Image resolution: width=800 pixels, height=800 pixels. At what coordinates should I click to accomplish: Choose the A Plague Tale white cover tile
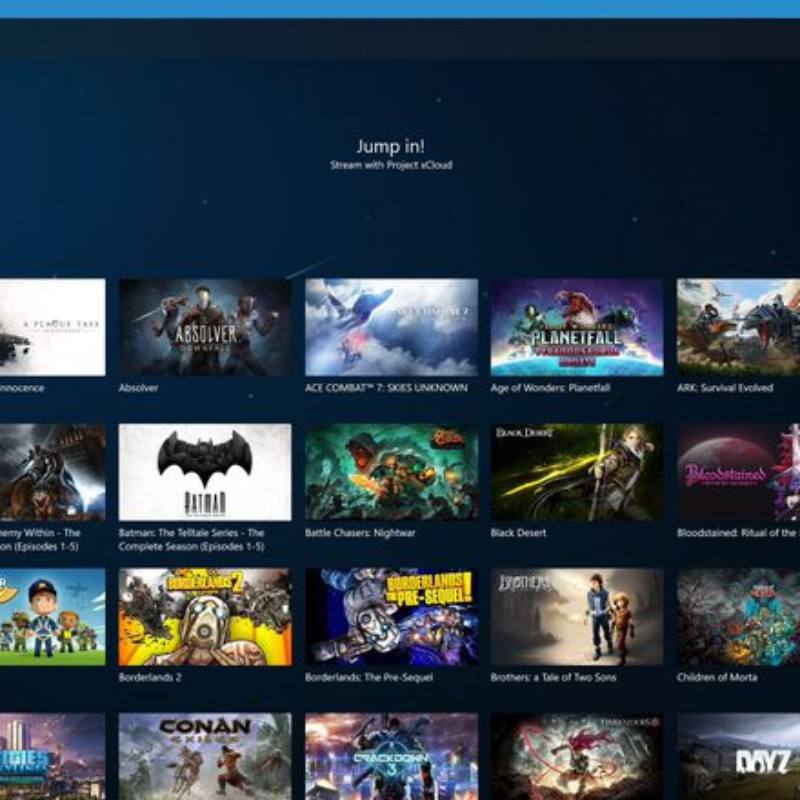(x=53, y=327)
